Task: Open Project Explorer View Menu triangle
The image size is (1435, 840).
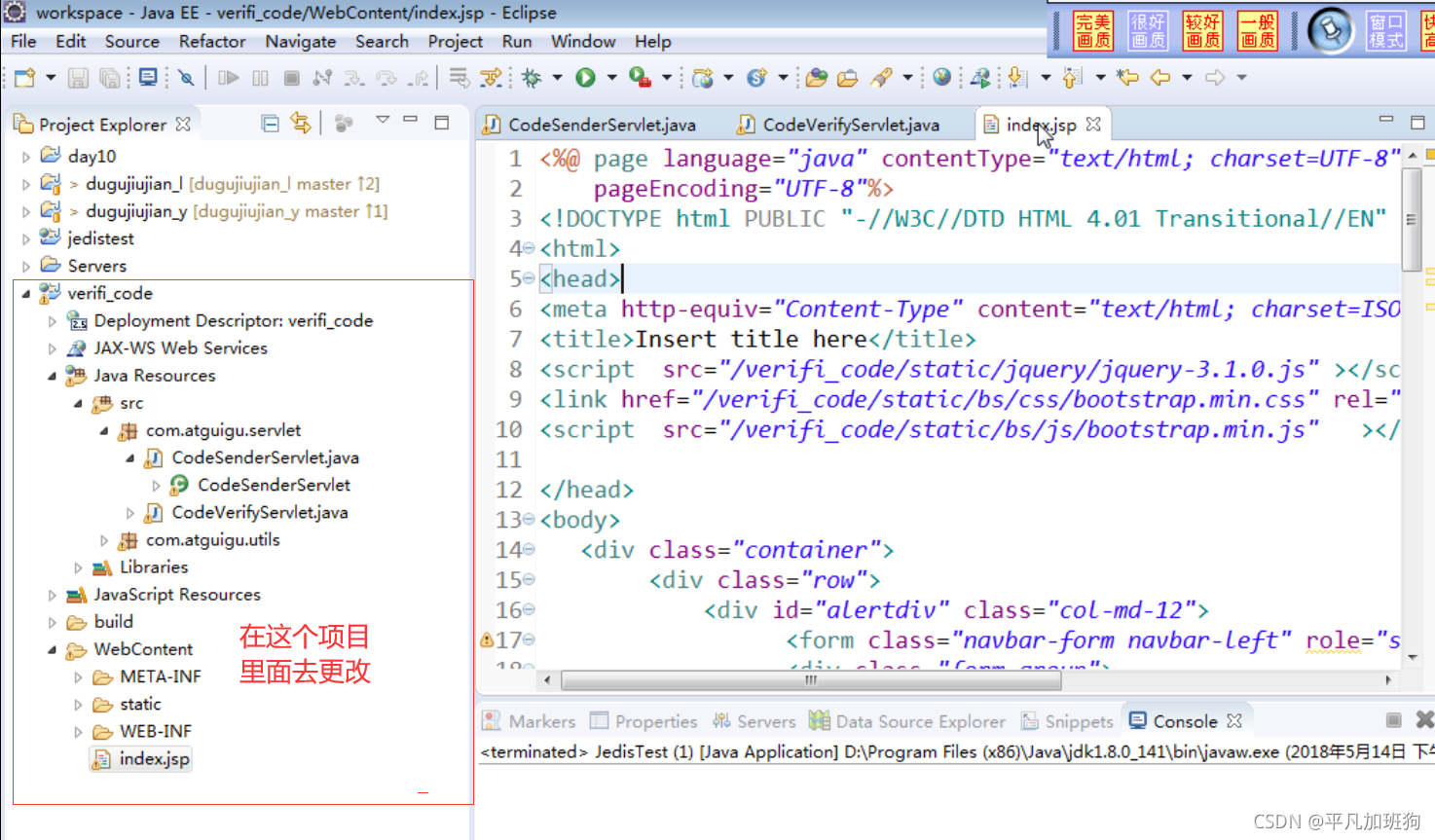Action: click(383, 120)
